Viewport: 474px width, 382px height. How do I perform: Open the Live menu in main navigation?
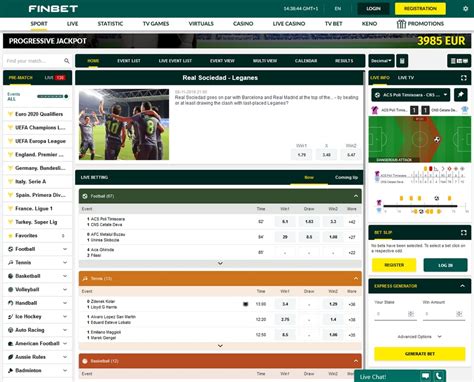coord(72,24)
